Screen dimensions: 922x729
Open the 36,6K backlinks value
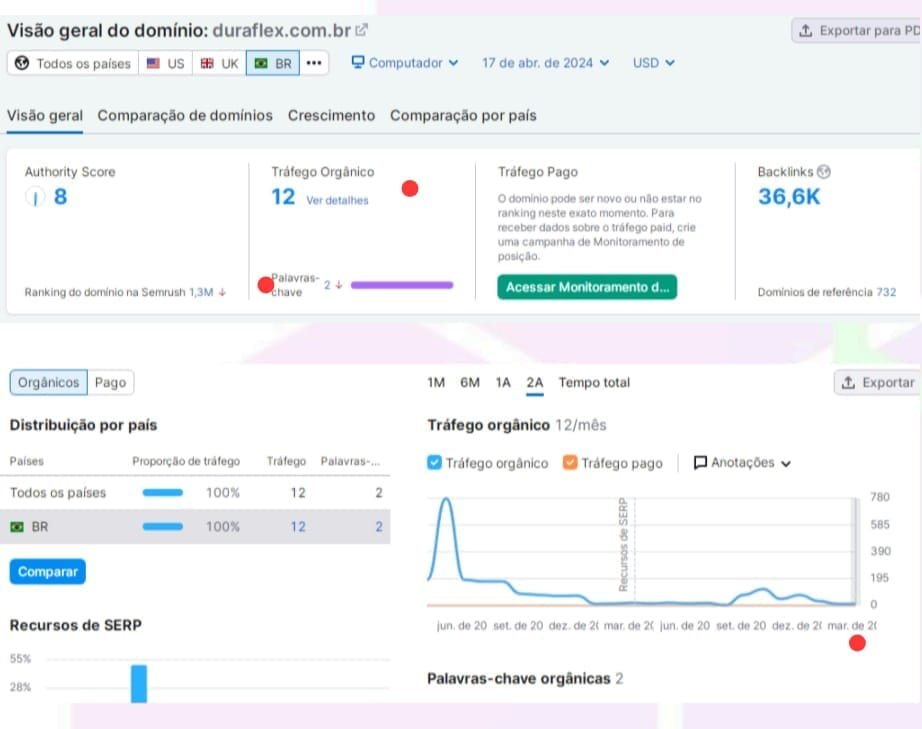[x=789, y=197]
